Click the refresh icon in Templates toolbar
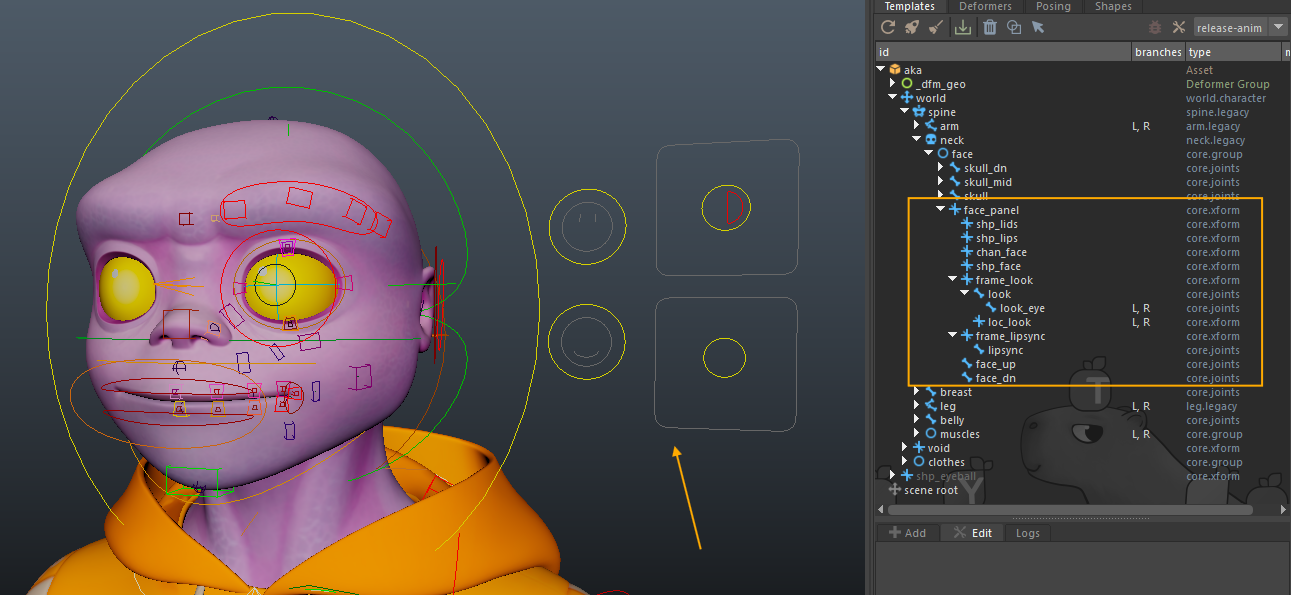The height and width of the screenshot is (595, 1291). [887, 27]
